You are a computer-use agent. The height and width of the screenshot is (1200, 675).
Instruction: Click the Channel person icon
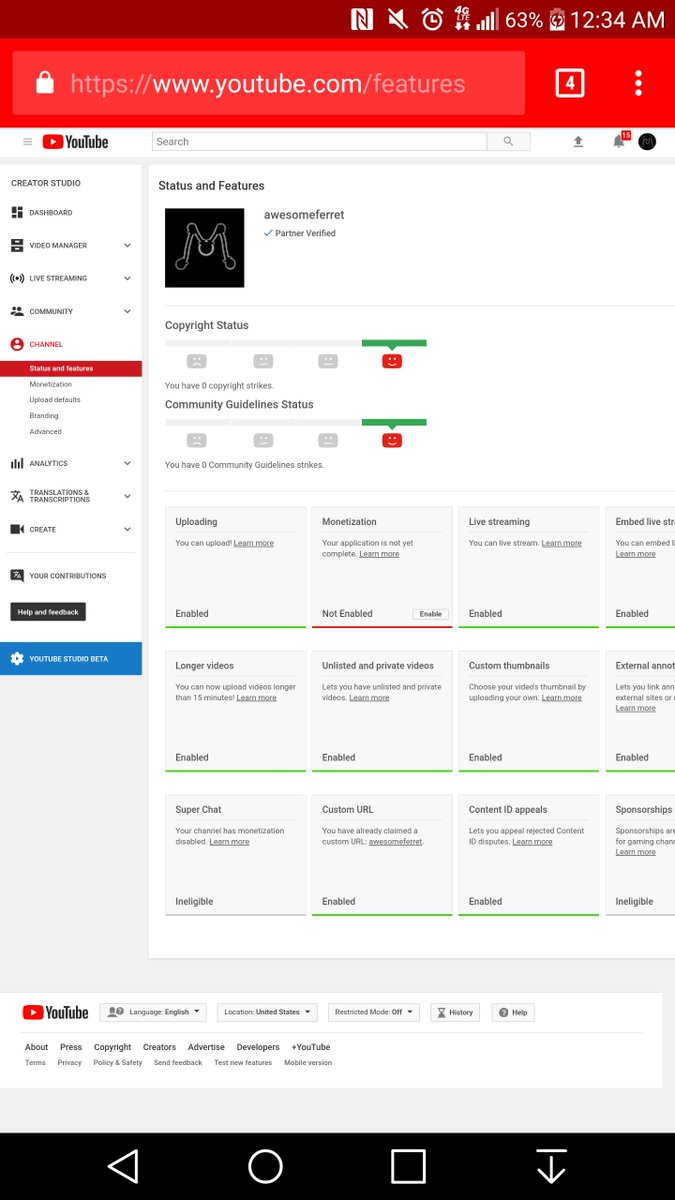pyautogui.click(x=17, y=344)
